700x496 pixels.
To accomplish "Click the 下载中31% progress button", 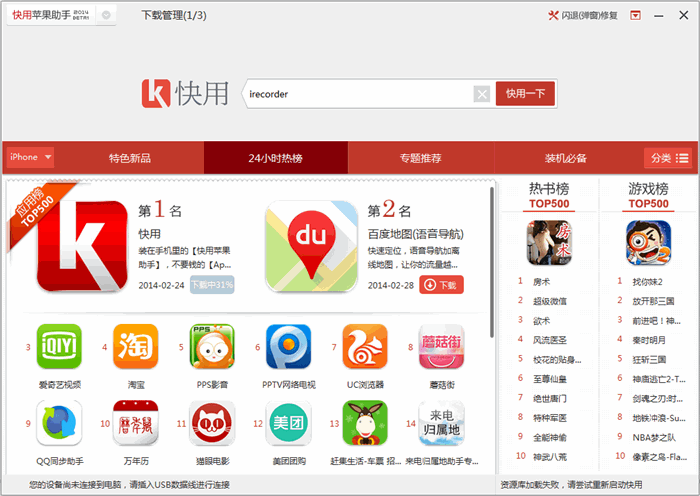I will click(212, 285).
